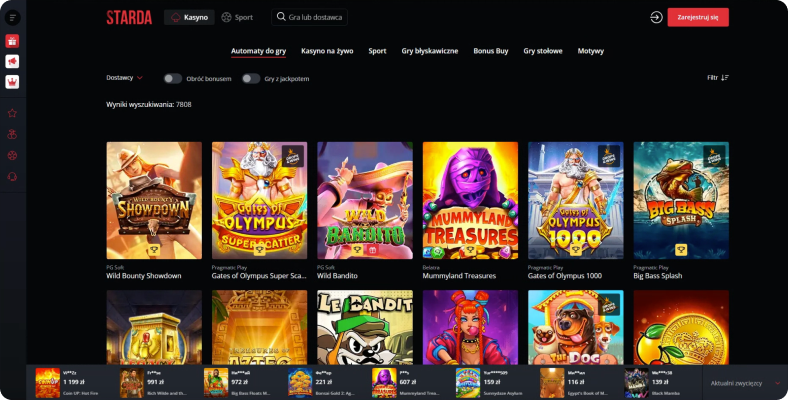
Task: Switch to the Sport section button
Action: [x=237, y=18]
